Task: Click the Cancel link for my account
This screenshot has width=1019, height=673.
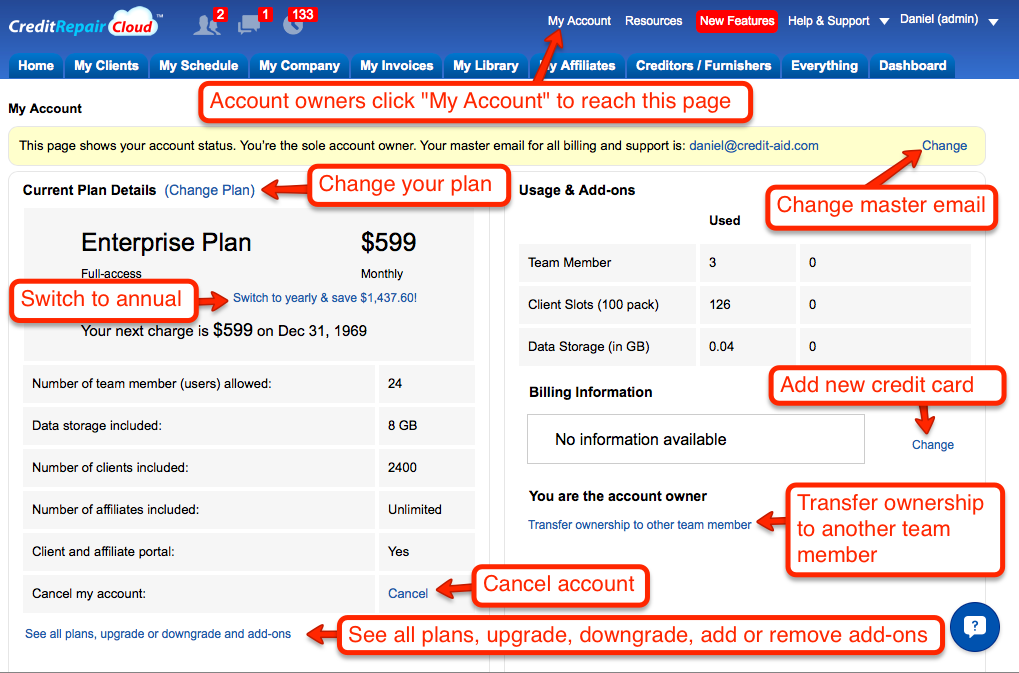Action: click(x=407, y=593)
